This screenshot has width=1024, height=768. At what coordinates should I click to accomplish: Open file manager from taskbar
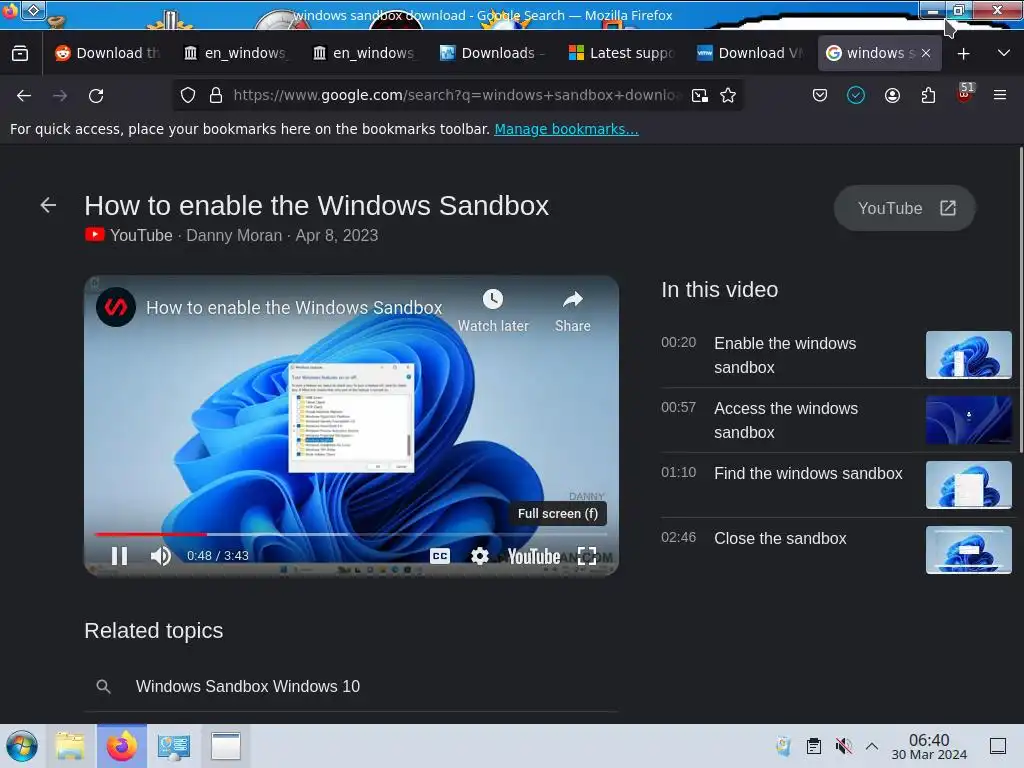pos(70,746)
